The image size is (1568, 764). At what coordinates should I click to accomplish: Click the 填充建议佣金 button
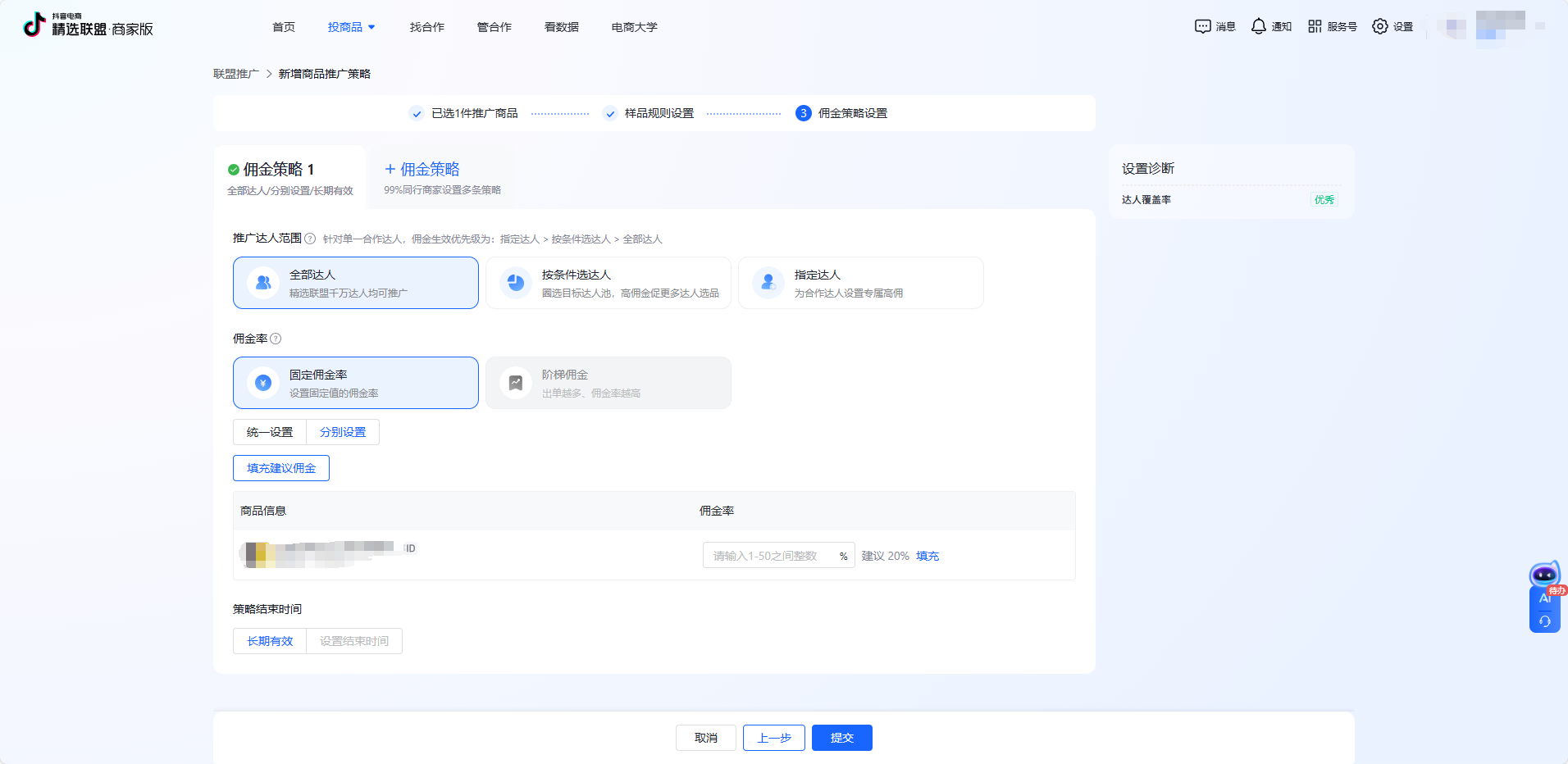tap(281, 468)
